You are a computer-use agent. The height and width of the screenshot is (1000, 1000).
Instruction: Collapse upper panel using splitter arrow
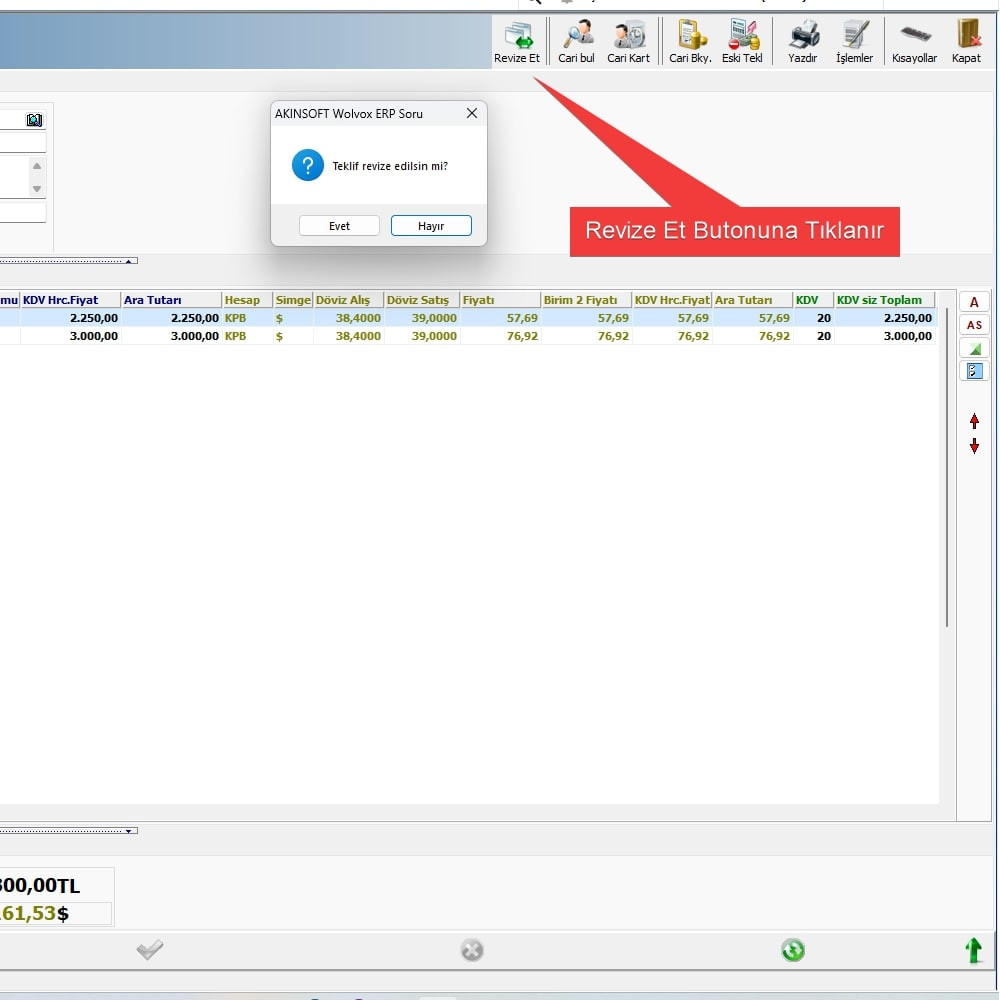128,261
